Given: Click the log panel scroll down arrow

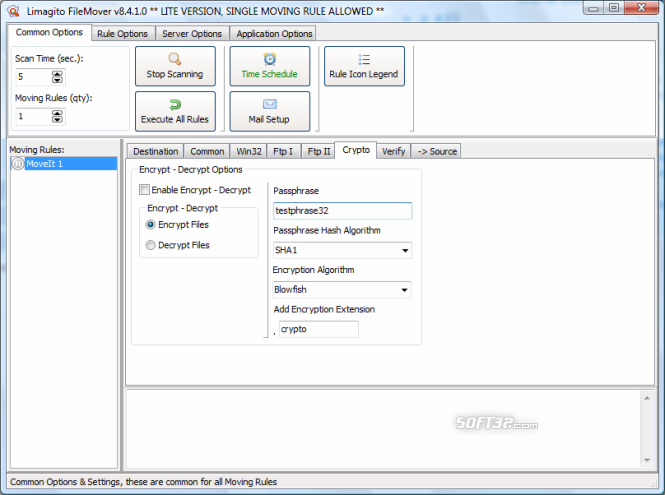Looking at the screenshot, I should pyautogui.click(x=647, y=460).
